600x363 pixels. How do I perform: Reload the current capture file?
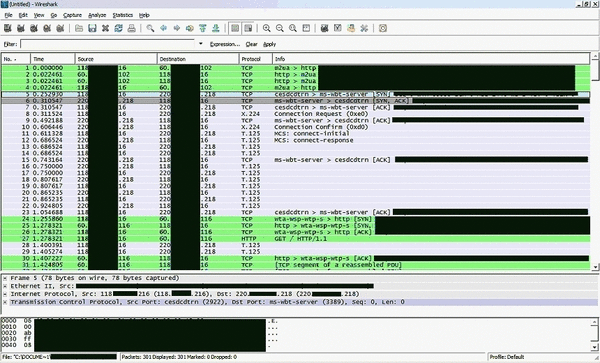click(x=118, y=28)
